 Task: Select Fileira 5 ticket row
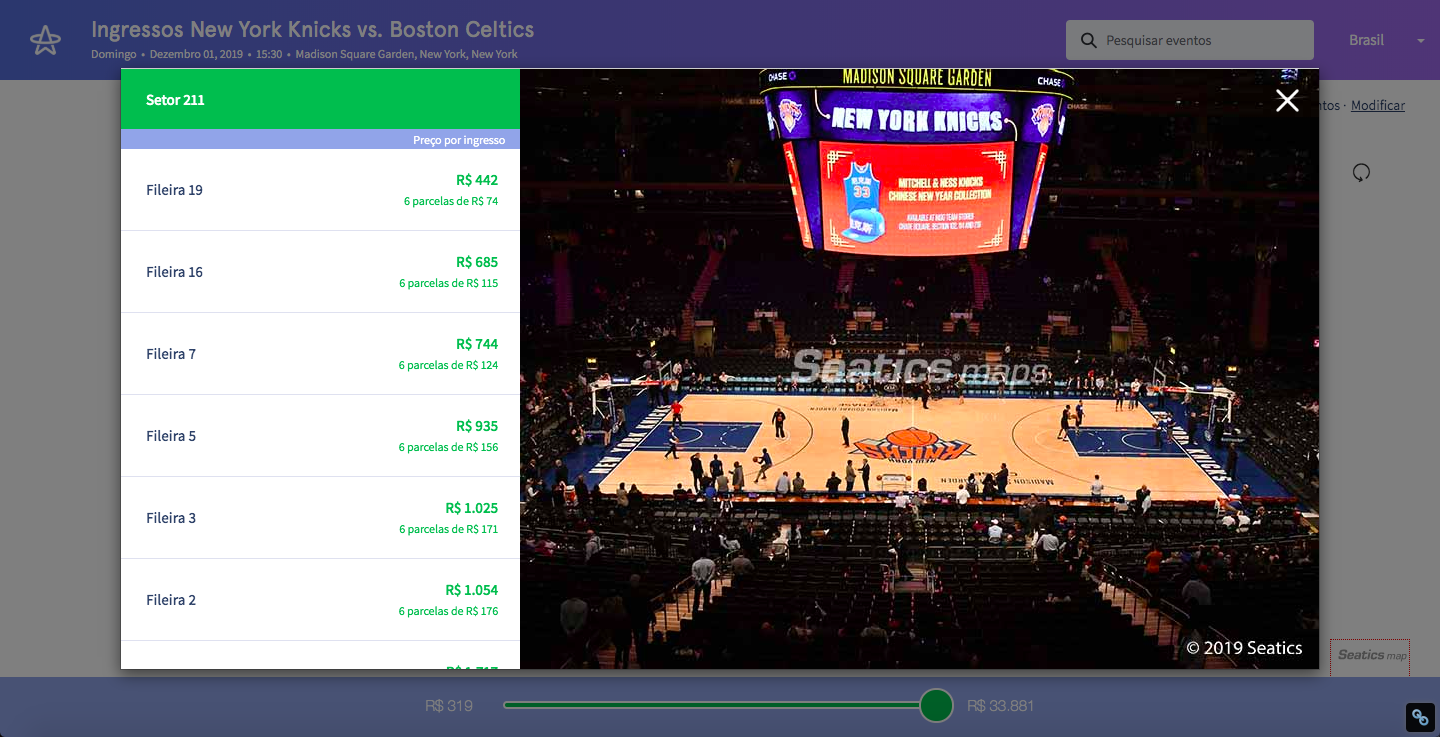320,436
